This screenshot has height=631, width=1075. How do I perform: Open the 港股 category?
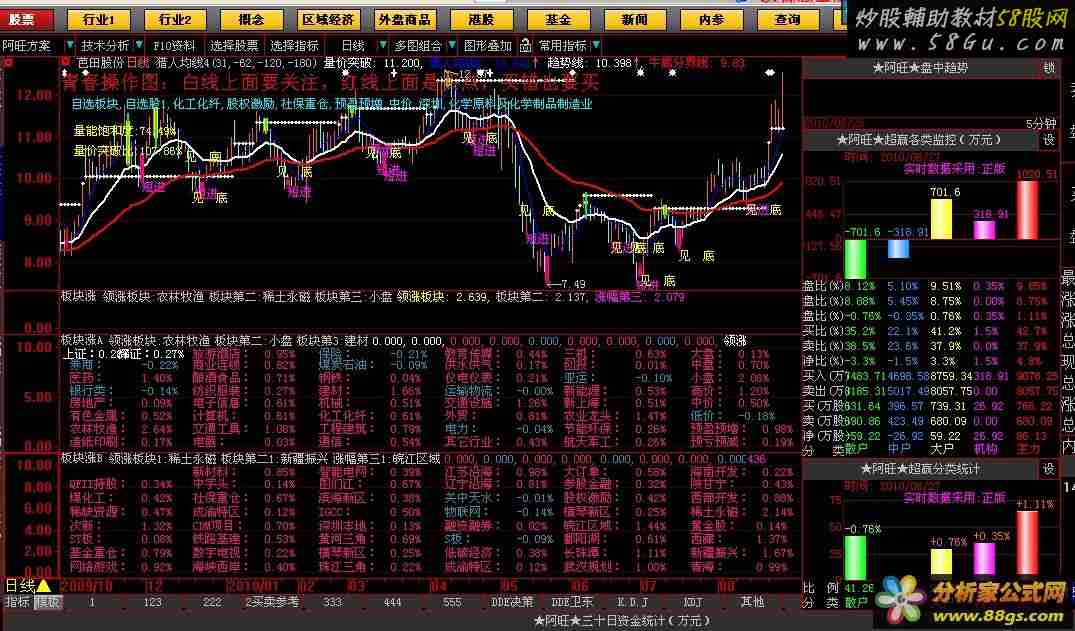pyautogui.click(x=481, y=20)
